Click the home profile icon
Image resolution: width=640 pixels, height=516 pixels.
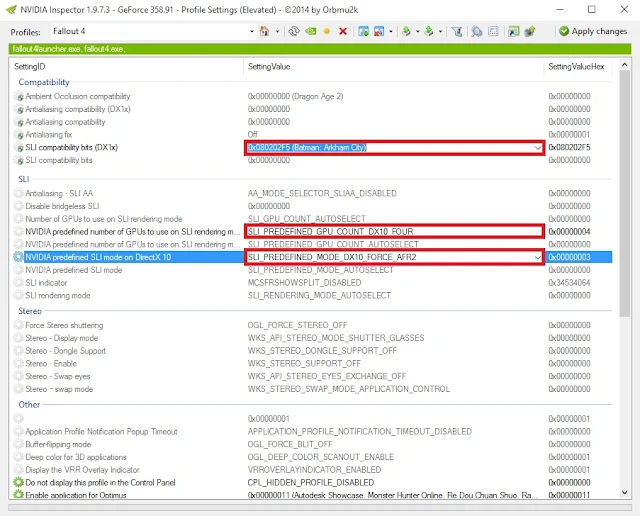264,31
